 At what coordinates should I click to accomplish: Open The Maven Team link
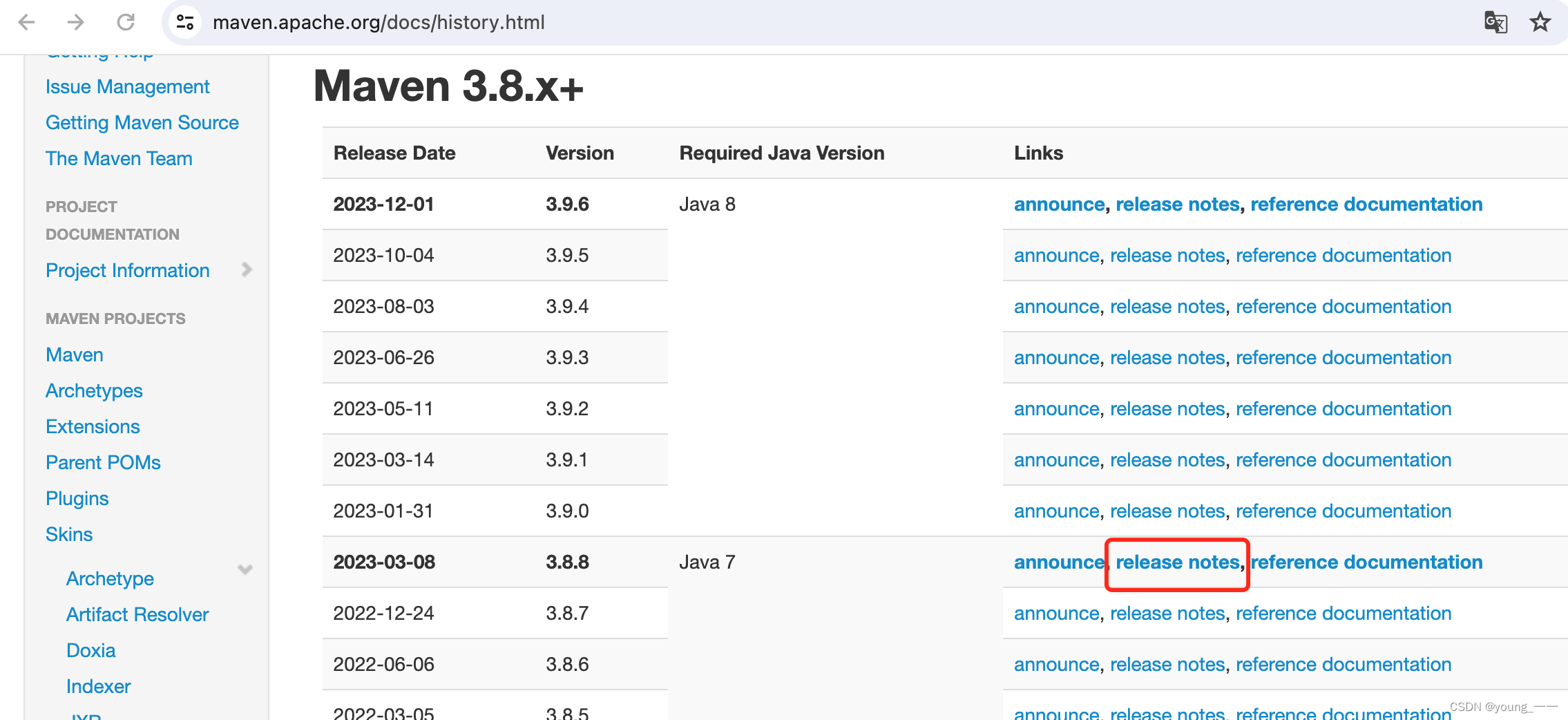click(119, 158)
